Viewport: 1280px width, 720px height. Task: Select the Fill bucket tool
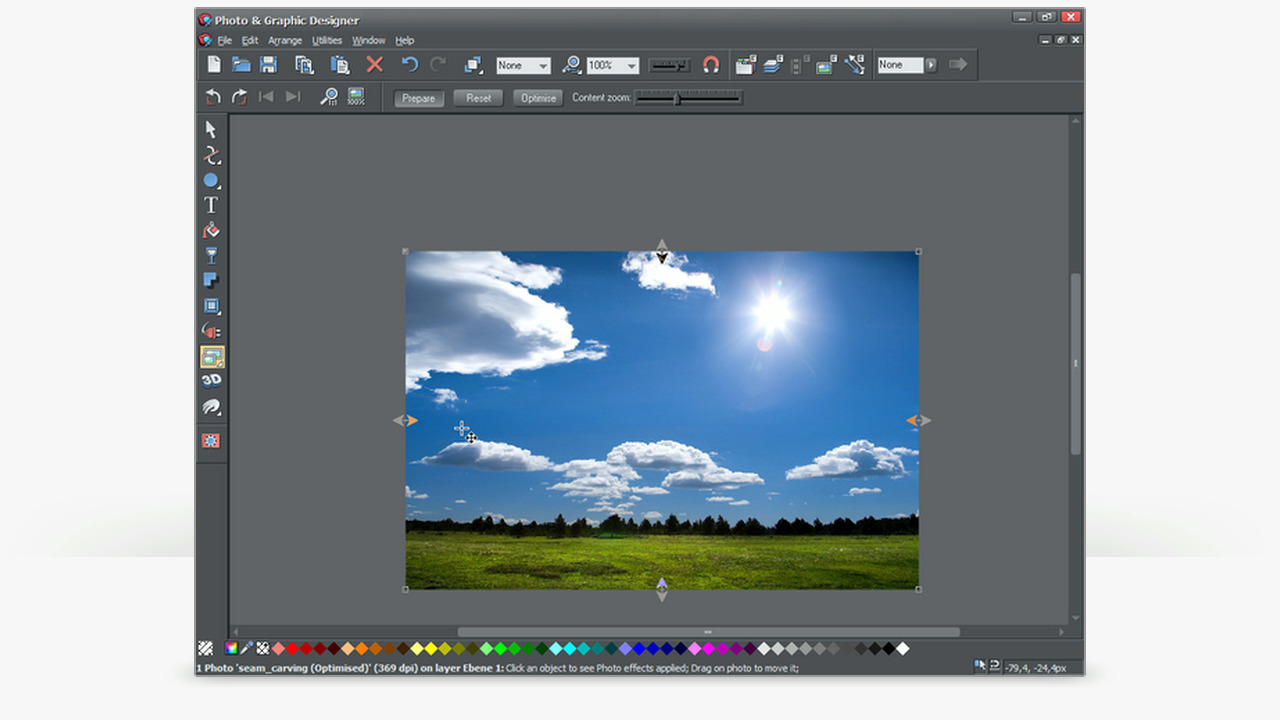[x=211, y=231]
